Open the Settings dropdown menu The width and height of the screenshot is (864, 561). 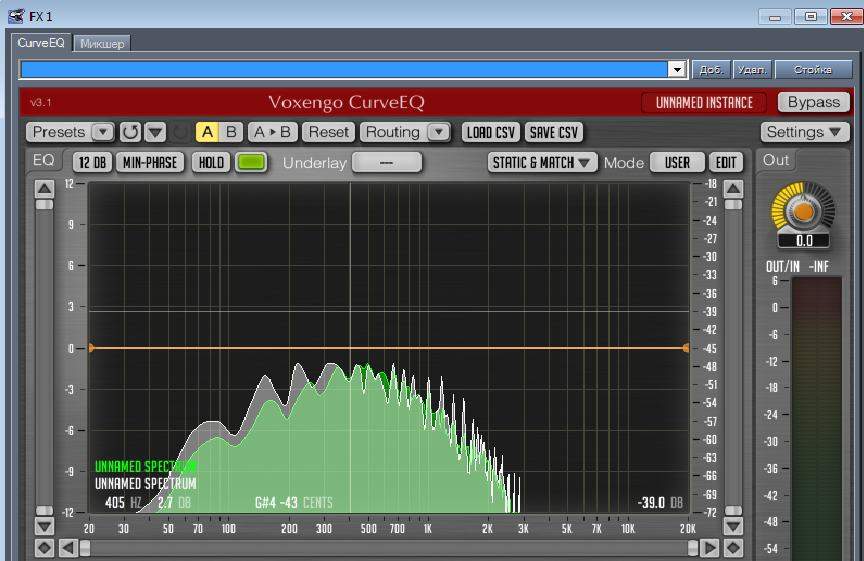(x=805, y=132)
